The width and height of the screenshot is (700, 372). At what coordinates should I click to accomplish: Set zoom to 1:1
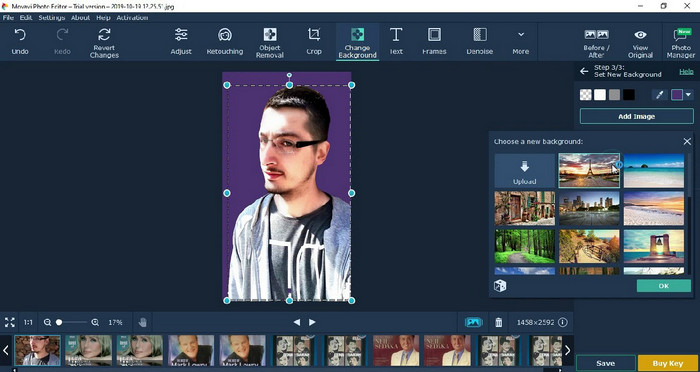pyautogui.click(x=28, y=322)
